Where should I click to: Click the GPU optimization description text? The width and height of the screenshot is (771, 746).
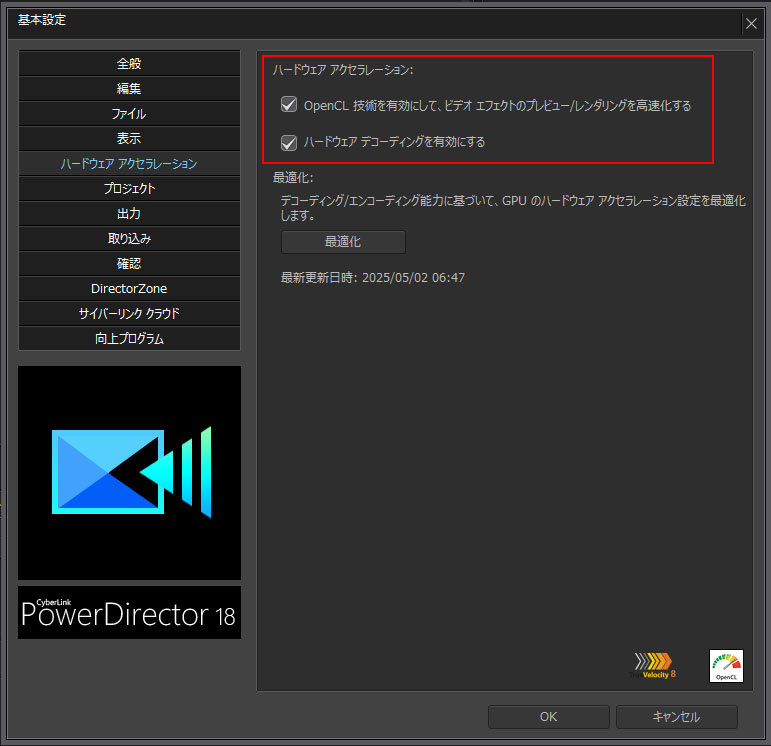[513, 208]
